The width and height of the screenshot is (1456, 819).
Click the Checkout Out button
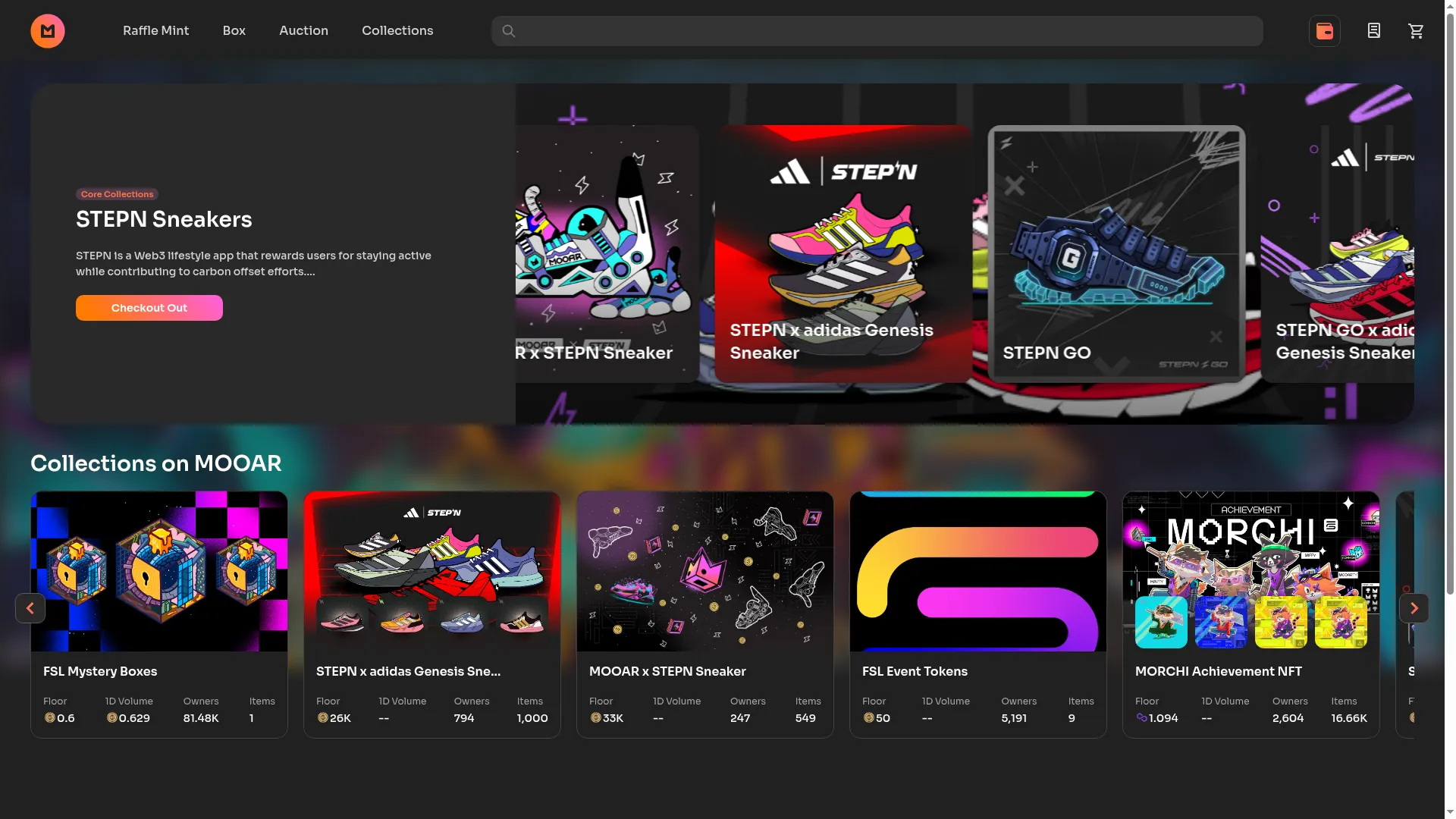point(149,308)
